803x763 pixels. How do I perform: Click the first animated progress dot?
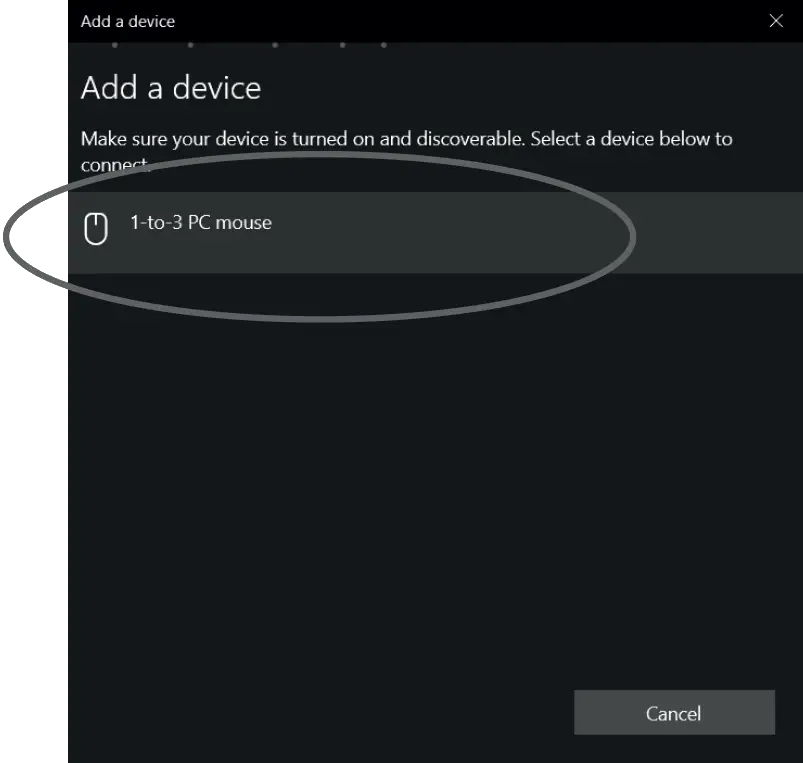click(115, 45)
